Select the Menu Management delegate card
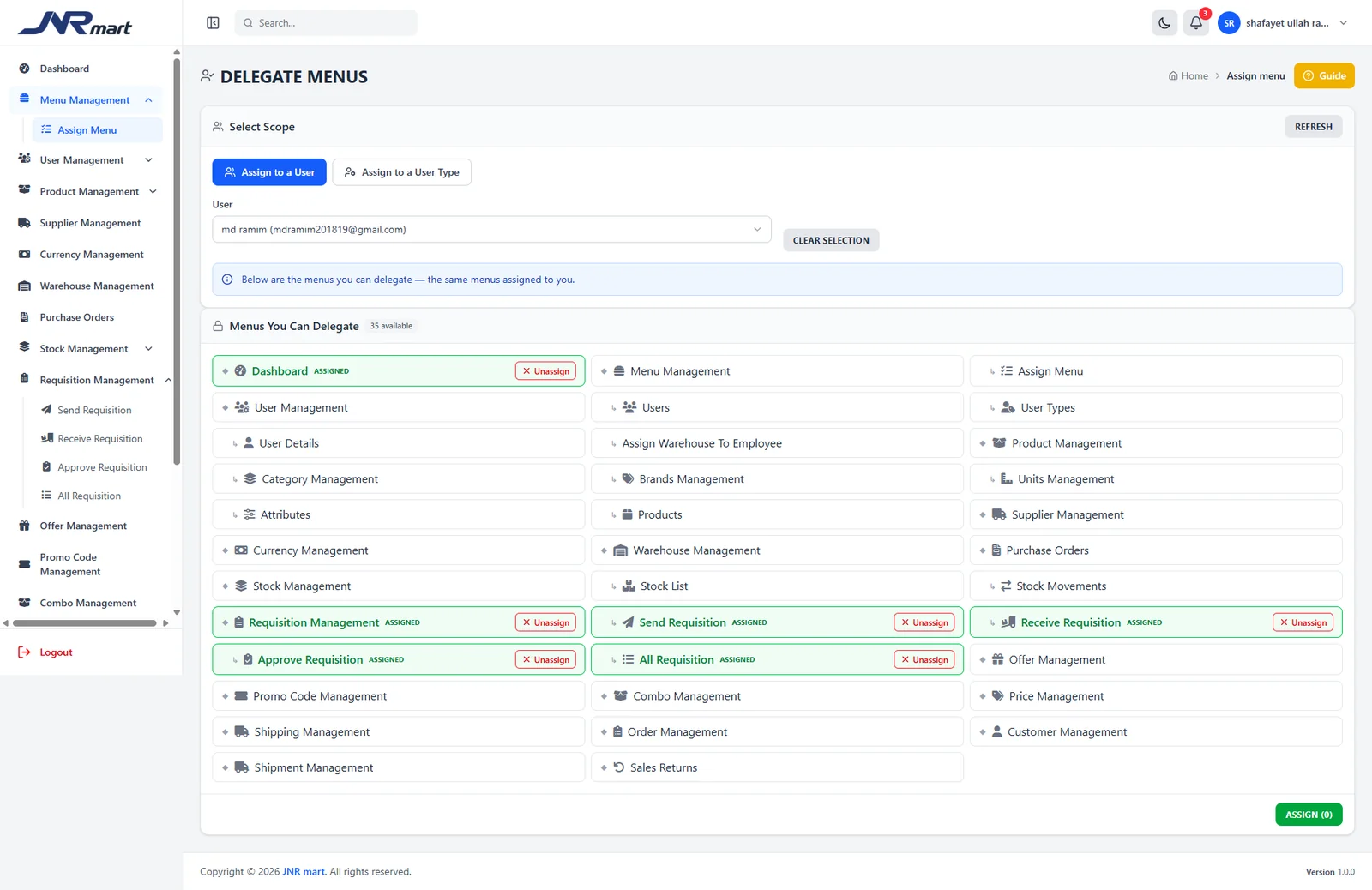Viewport: 1372px width, 890px height. tap(777, 371)
